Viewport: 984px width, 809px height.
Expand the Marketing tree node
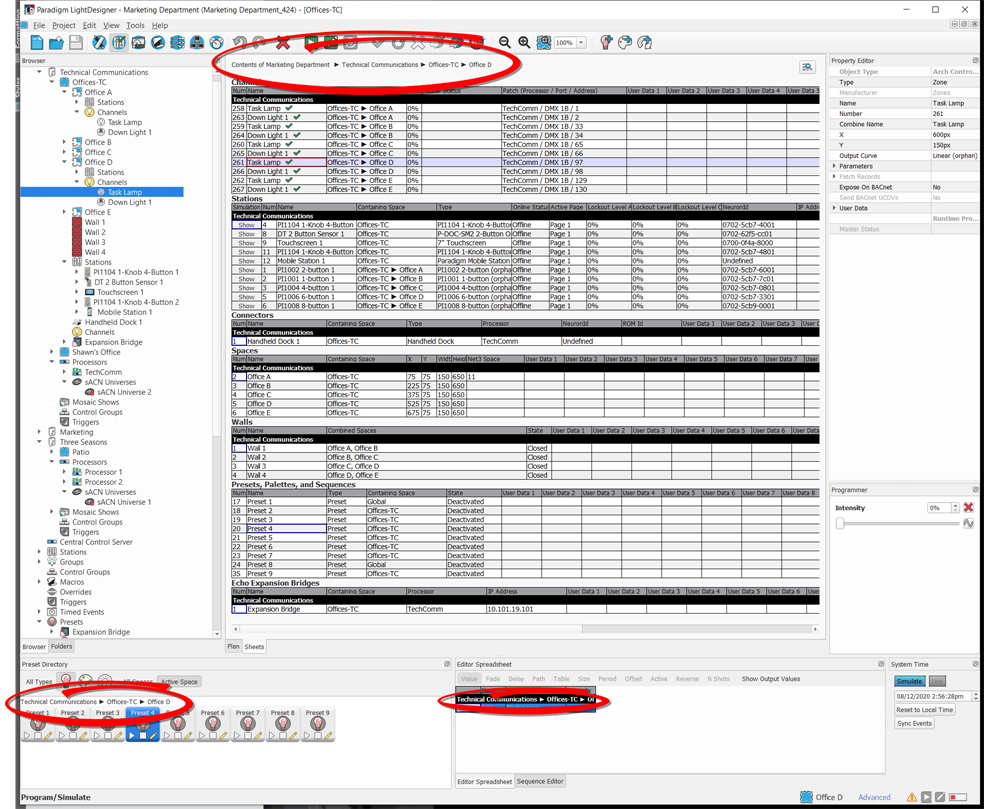(40, 432)
